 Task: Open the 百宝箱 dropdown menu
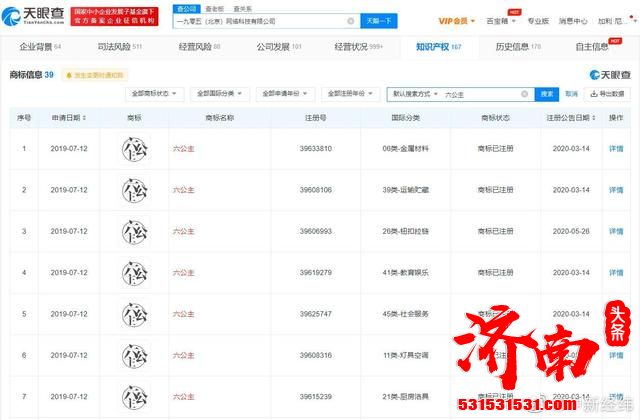point(501,21)
